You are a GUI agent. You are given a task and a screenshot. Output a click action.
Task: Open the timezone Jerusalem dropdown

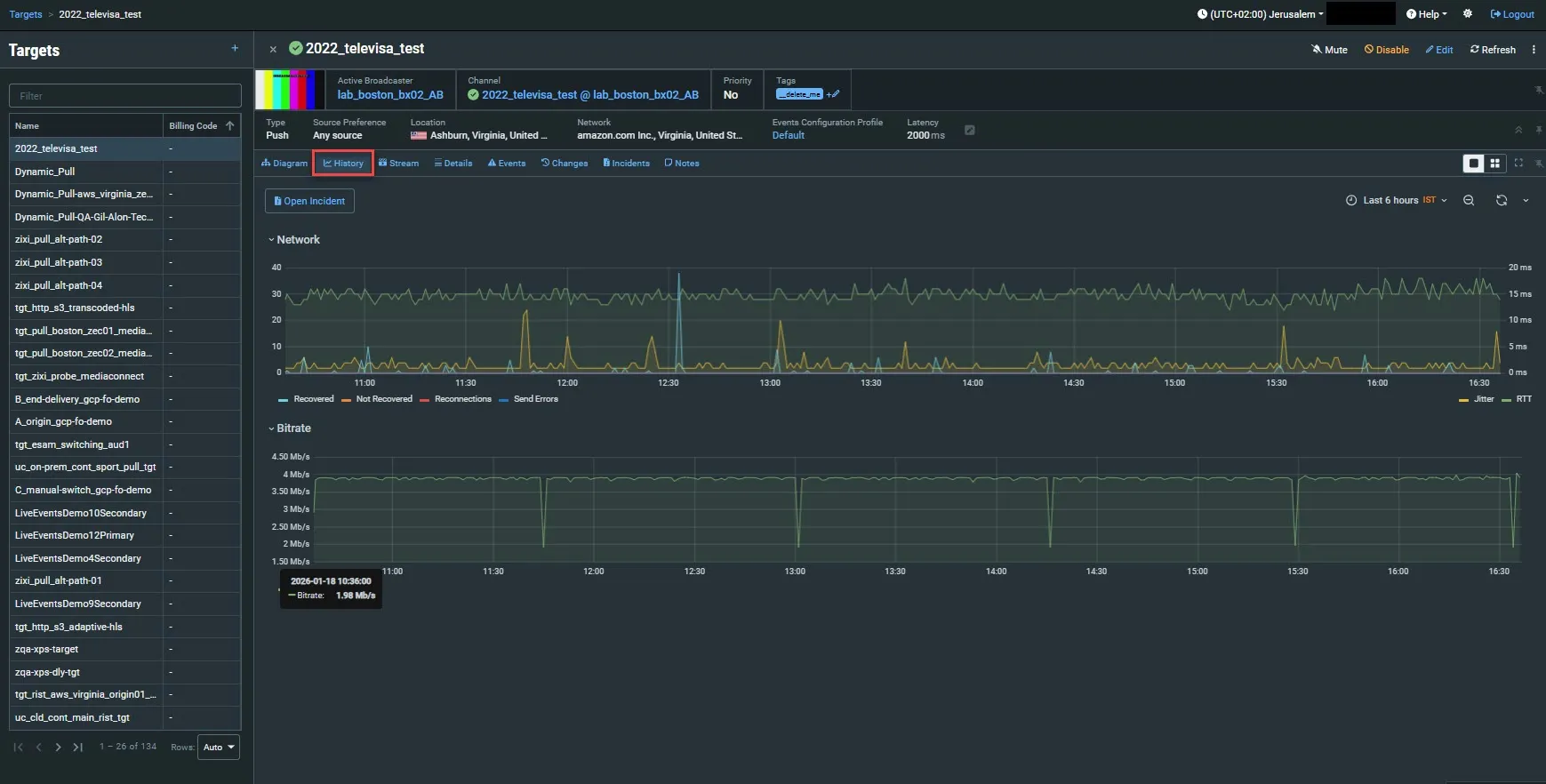(x=1261, y=14)
